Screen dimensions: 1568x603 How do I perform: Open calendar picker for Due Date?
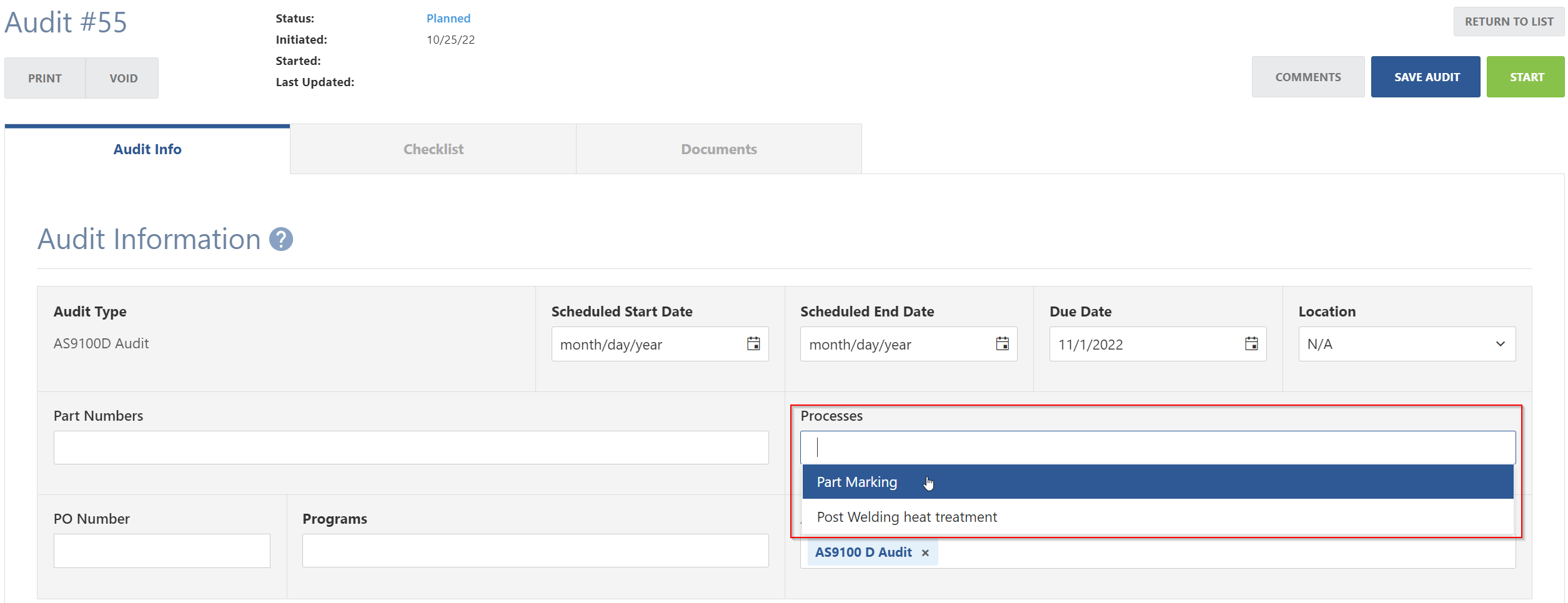point(1251,344)
